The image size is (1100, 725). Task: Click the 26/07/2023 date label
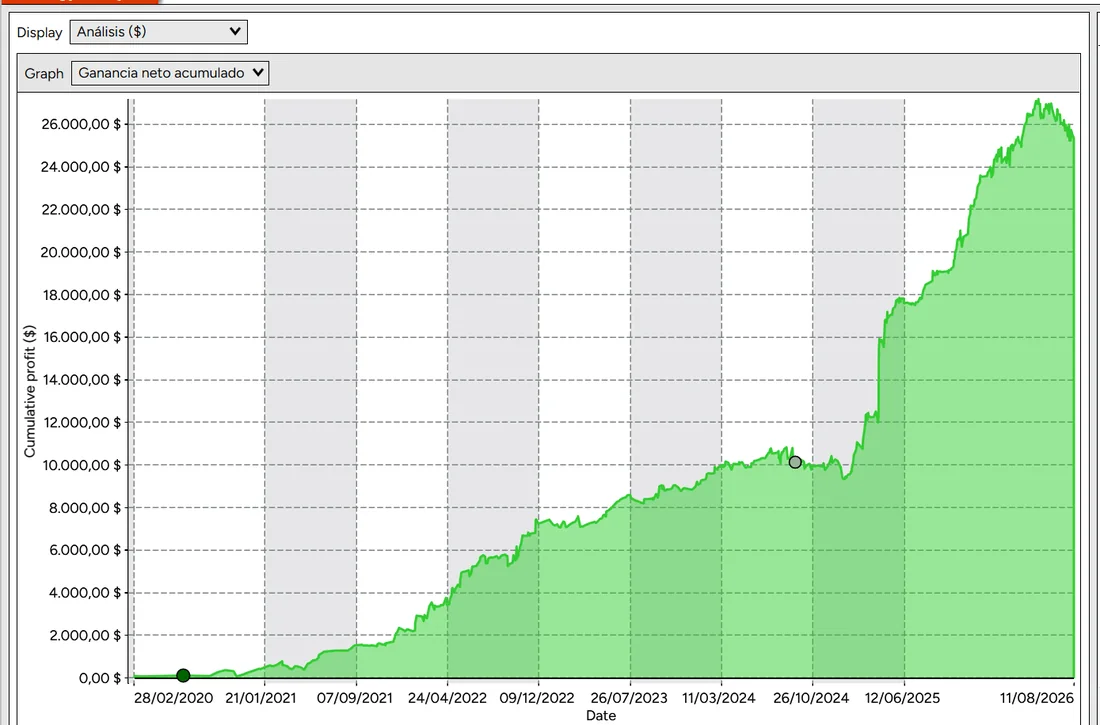[x=629, y=698]
